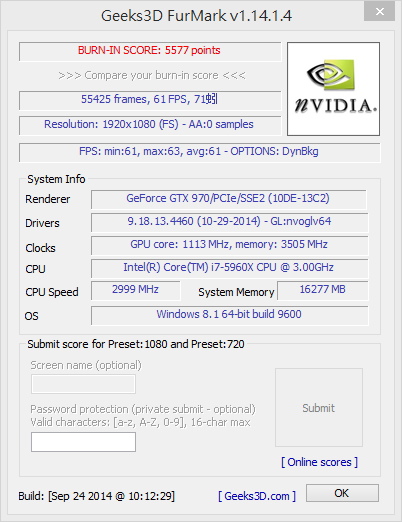Click the Intel Core i7-5960X CPU field
Image resolution: width=402 pixels, height=522 pixels.
[x=229, y=268]
